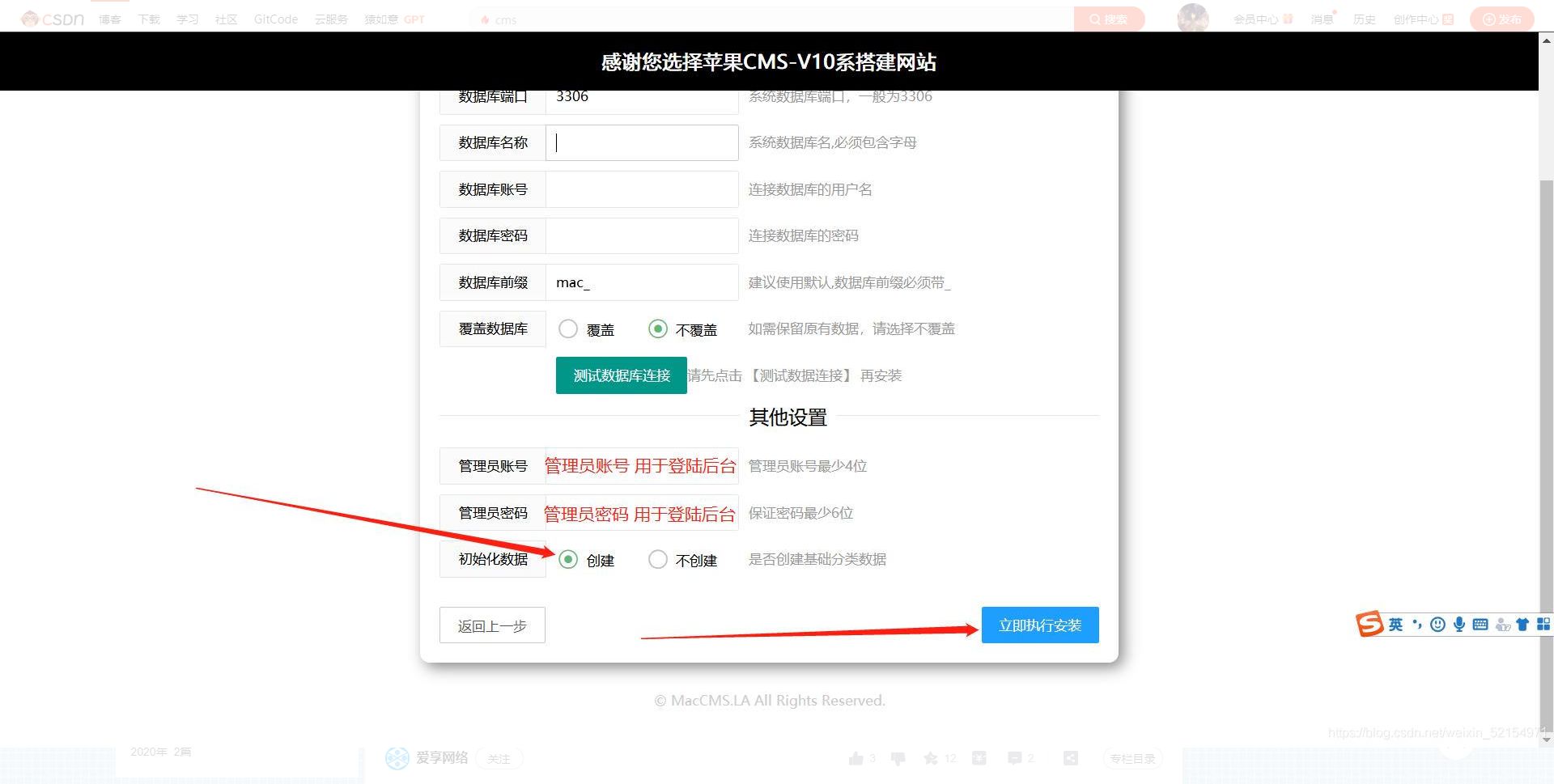Click the 爱享网络 author name
The image size is (1554, 784).
pos(442,758)
